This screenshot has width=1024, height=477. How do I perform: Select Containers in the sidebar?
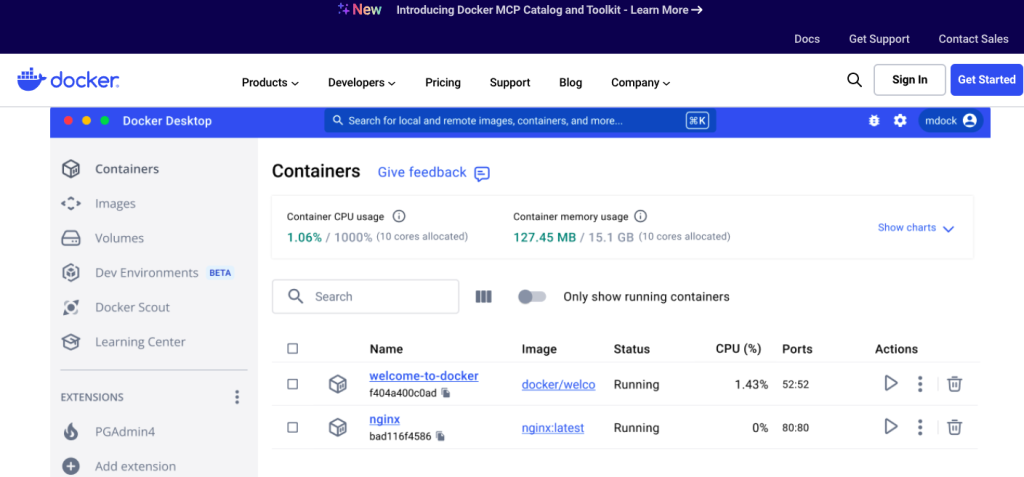(x=127, y=169)
